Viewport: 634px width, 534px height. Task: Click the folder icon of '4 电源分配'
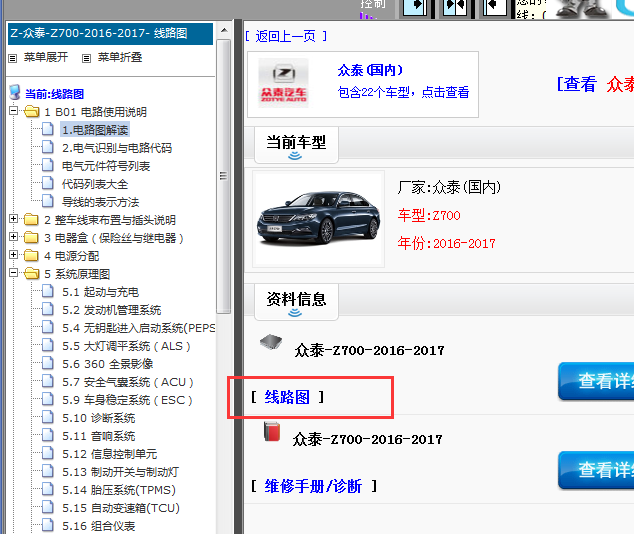(x=31, y=255)
